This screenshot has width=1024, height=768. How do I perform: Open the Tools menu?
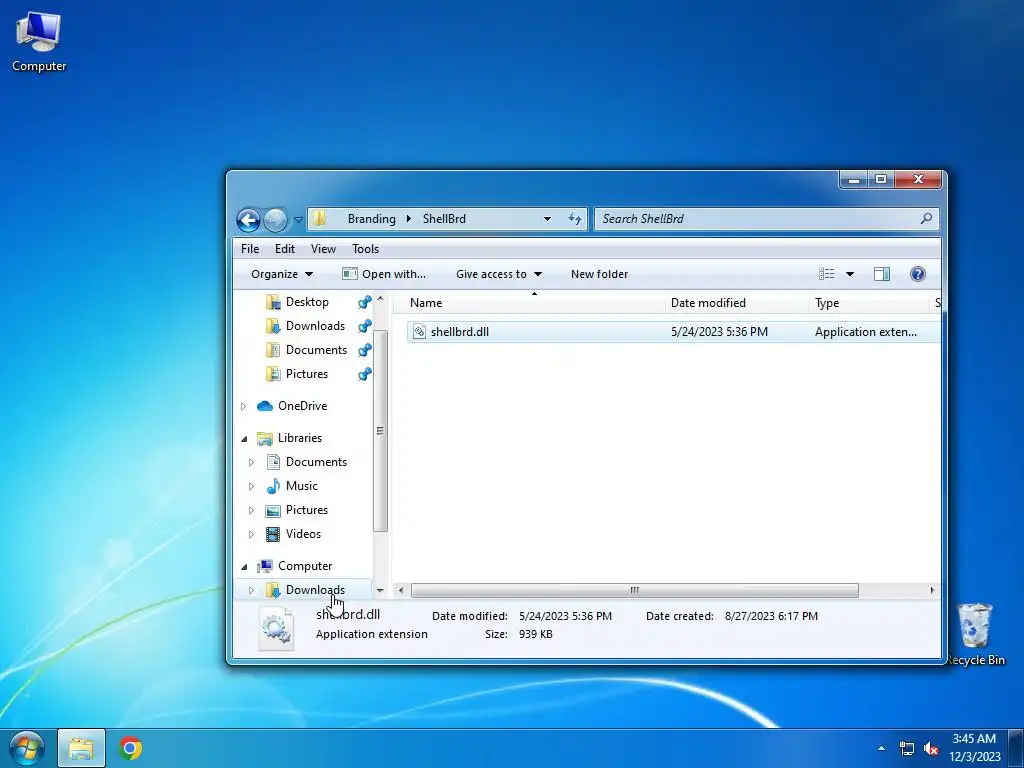pyautogui.click(x=366, y=249)
